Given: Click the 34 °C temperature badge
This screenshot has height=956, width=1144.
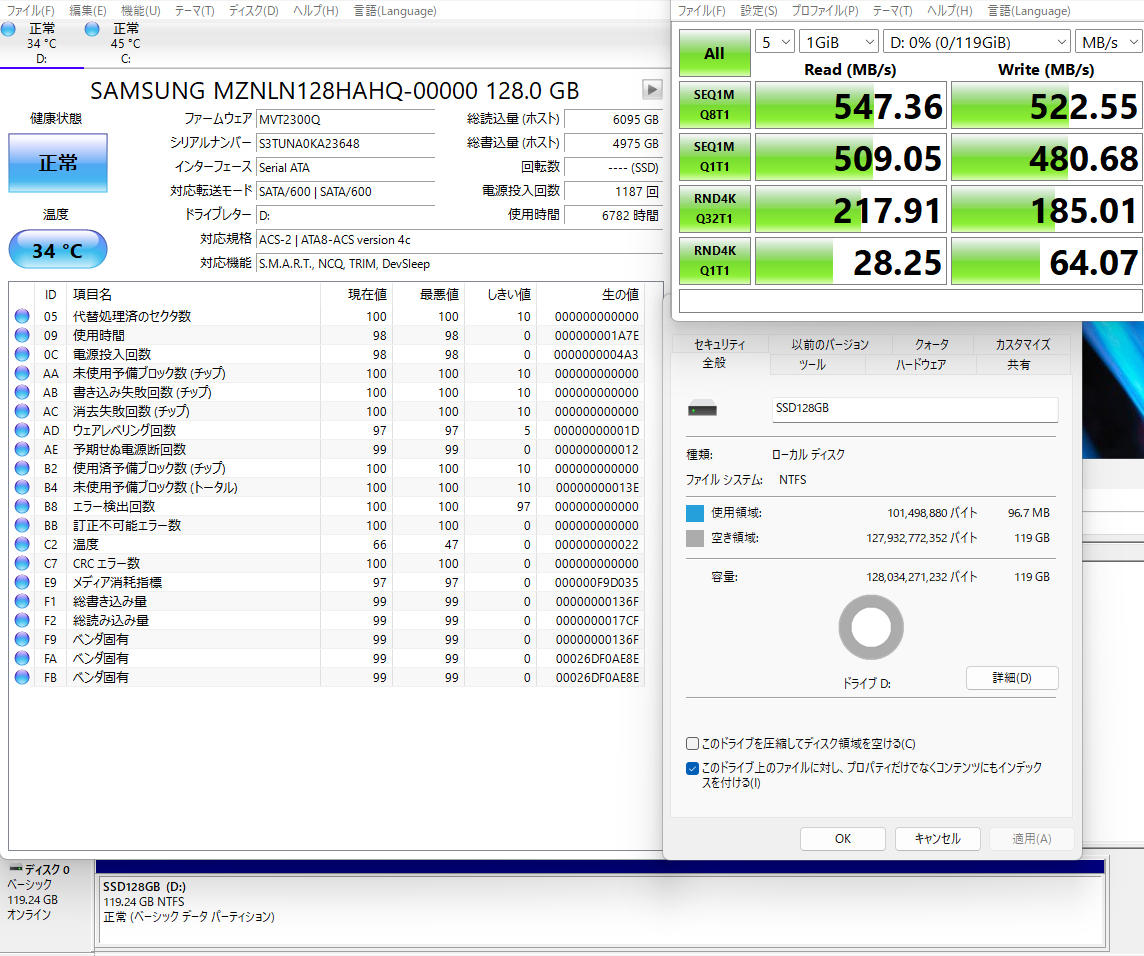Looking at the screenshot, I should tap(57, 250).
